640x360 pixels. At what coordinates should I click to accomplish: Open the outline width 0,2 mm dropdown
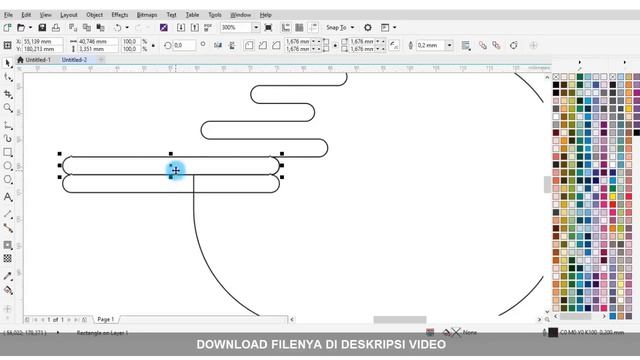click(449, 45)
